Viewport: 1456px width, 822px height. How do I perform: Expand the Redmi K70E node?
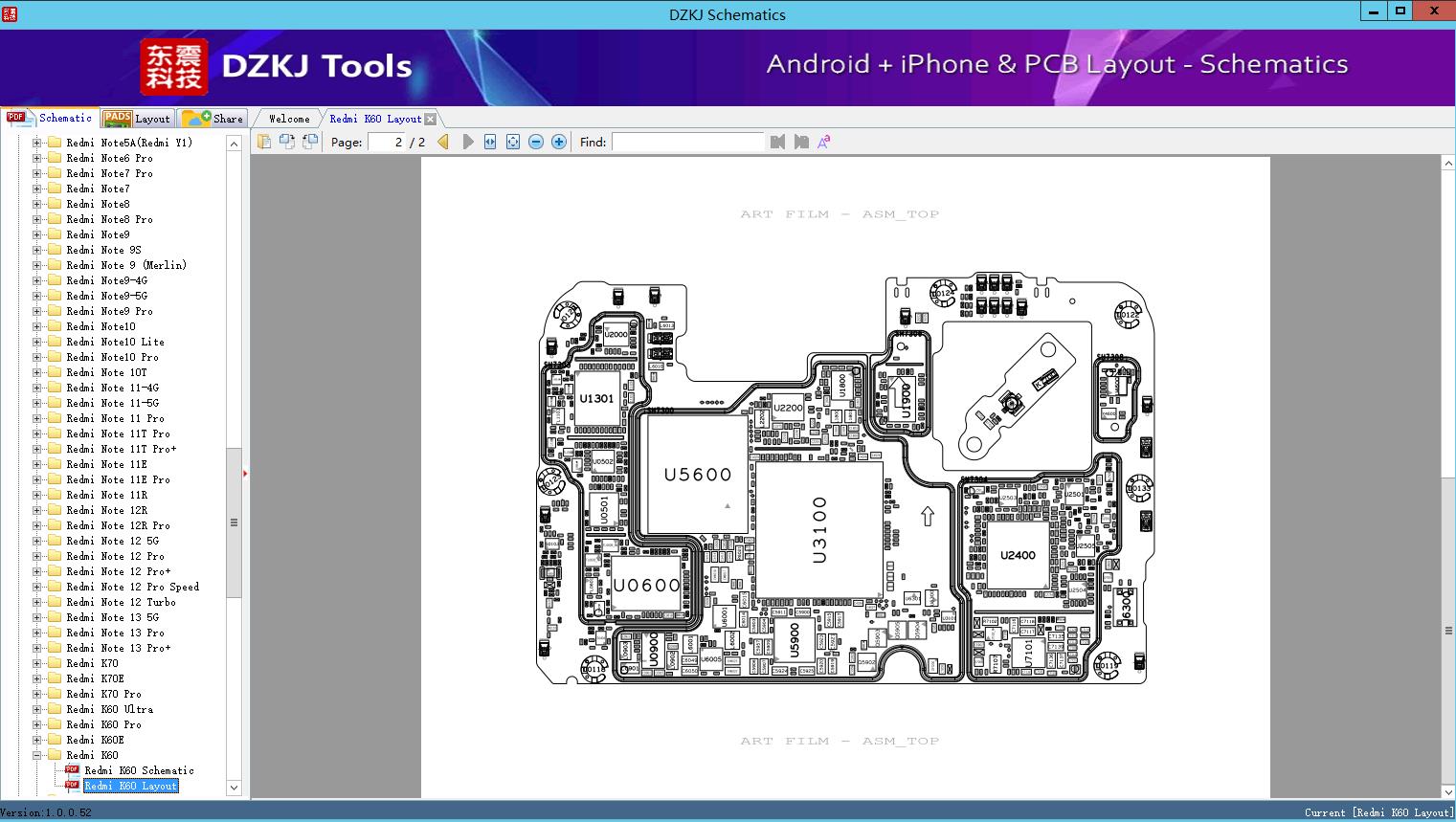click(37, 678)
